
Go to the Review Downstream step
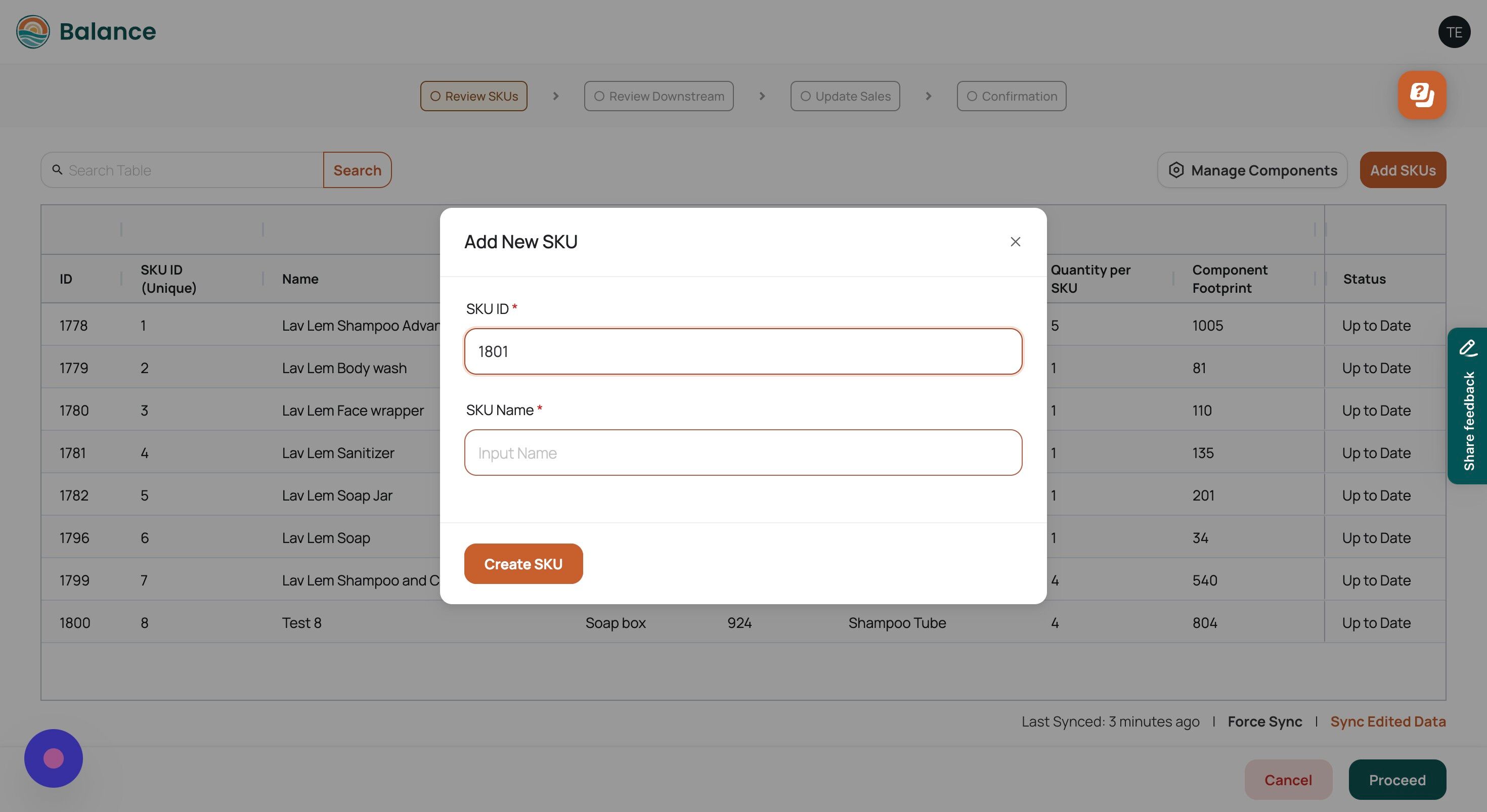(x=659, y=97)
